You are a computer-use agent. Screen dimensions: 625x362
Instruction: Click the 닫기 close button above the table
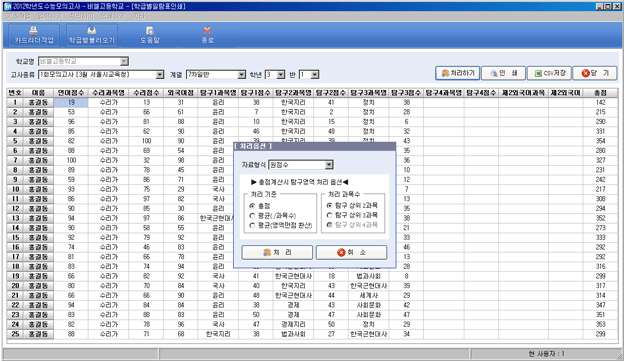coord(595,73)
